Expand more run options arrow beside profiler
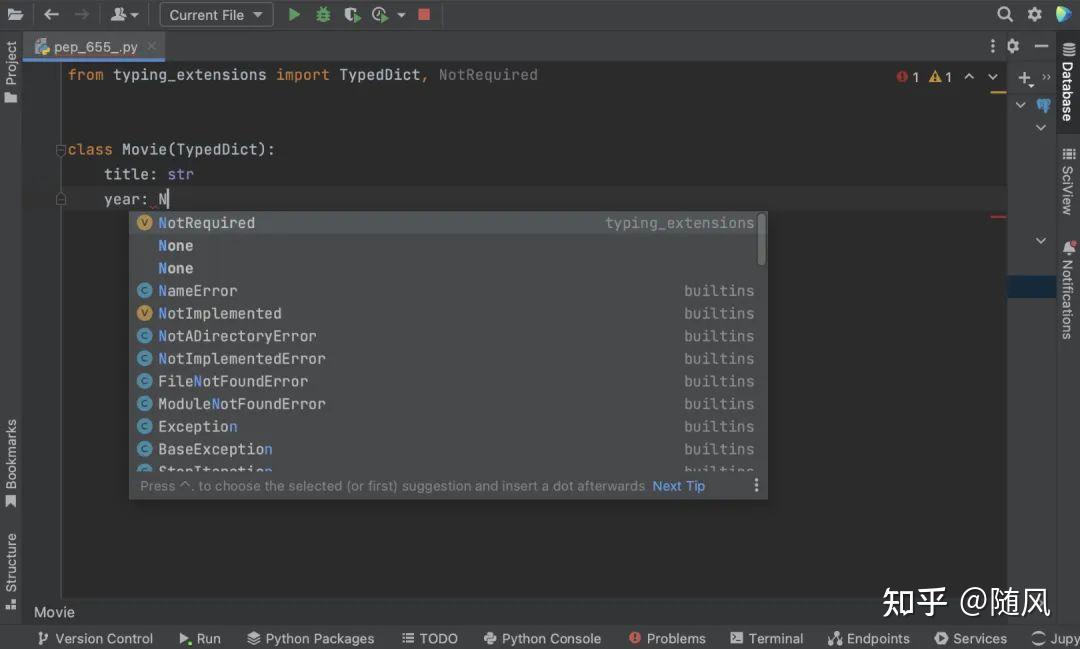The height and width of the screenshot is (649, 1080). [401, 15]
